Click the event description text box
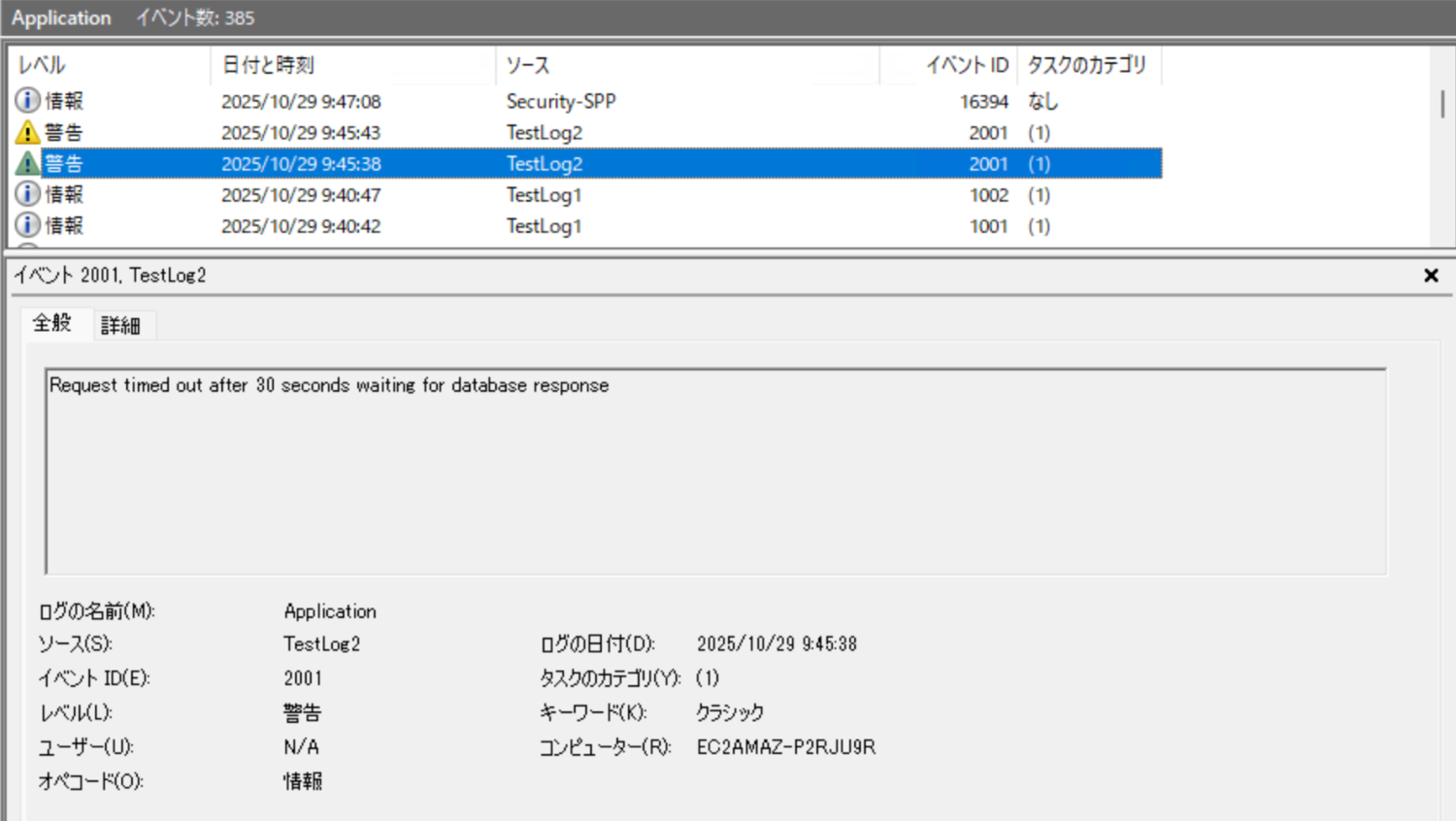This screenshot has width=1456, height=821. click(715, 471)
